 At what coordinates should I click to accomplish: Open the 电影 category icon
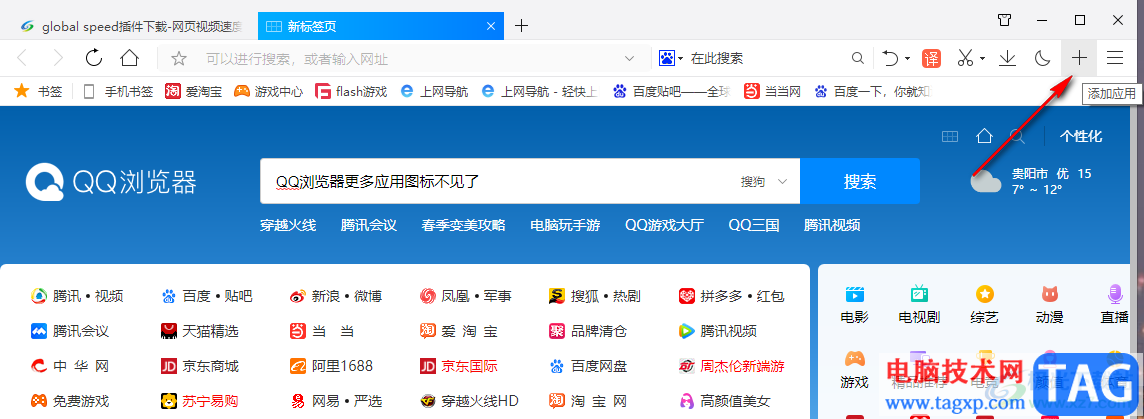pyautogui.click(x=854, y=304)
